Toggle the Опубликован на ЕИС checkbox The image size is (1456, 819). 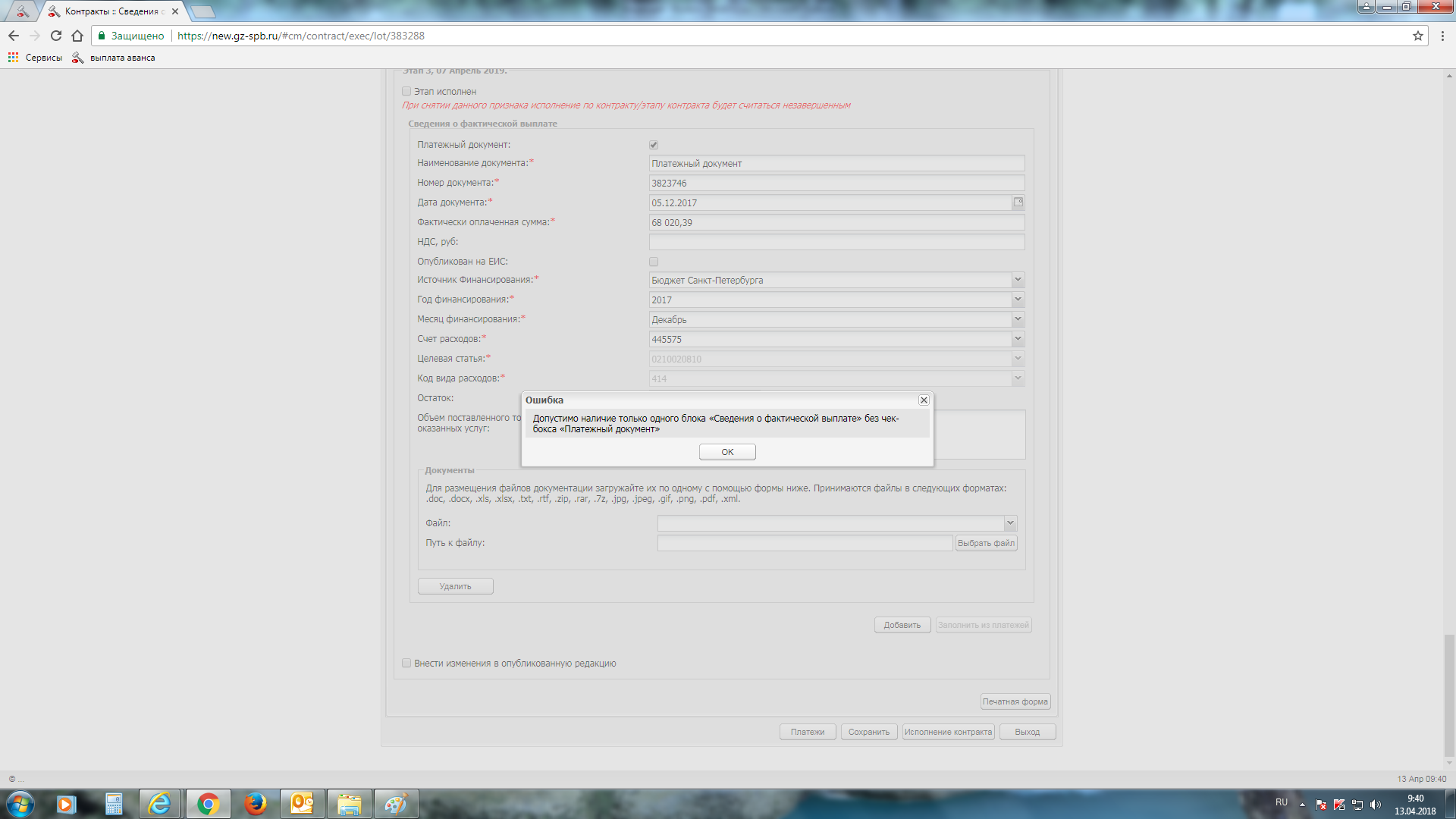654,262
